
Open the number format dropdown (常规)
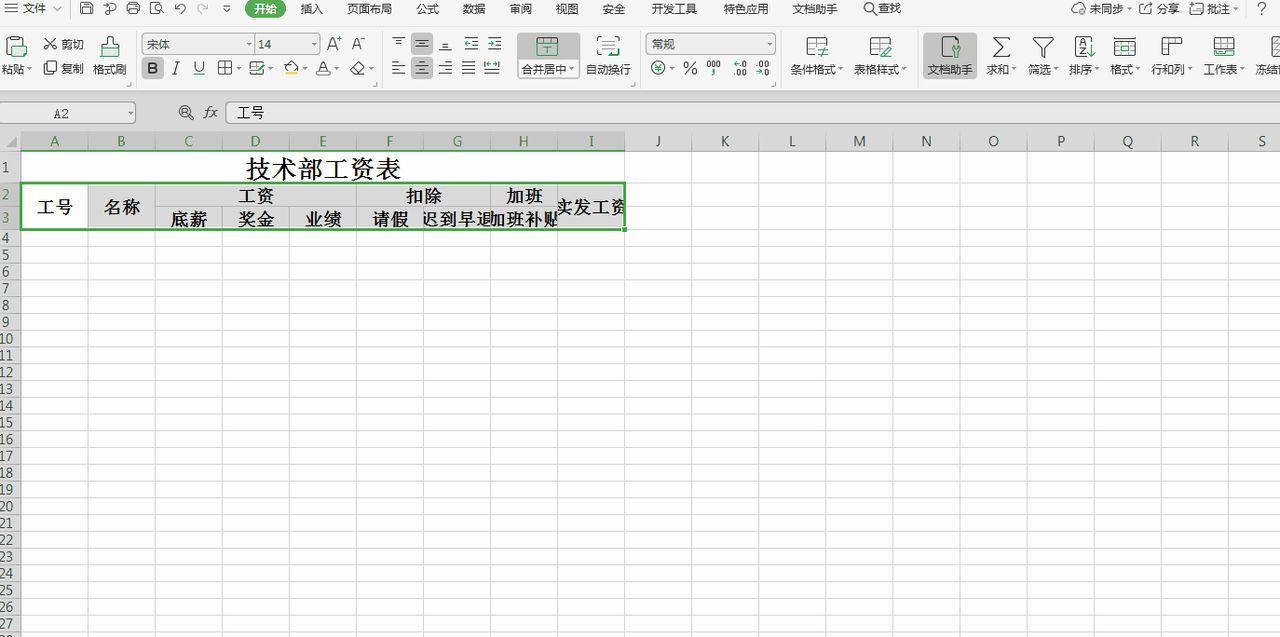click(769, 45)
